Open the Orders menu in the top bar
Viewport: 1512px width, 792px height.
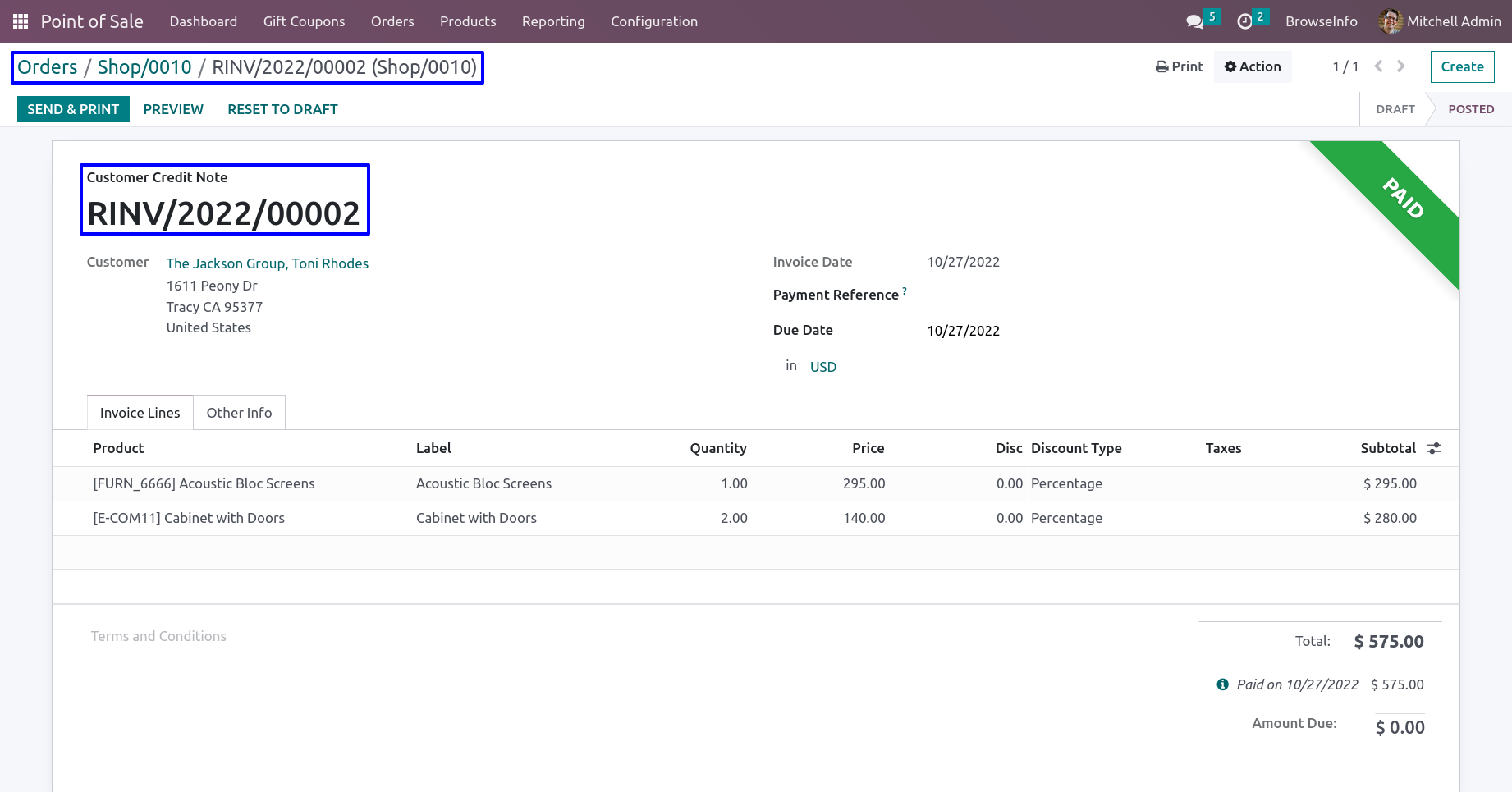point(392,21)
